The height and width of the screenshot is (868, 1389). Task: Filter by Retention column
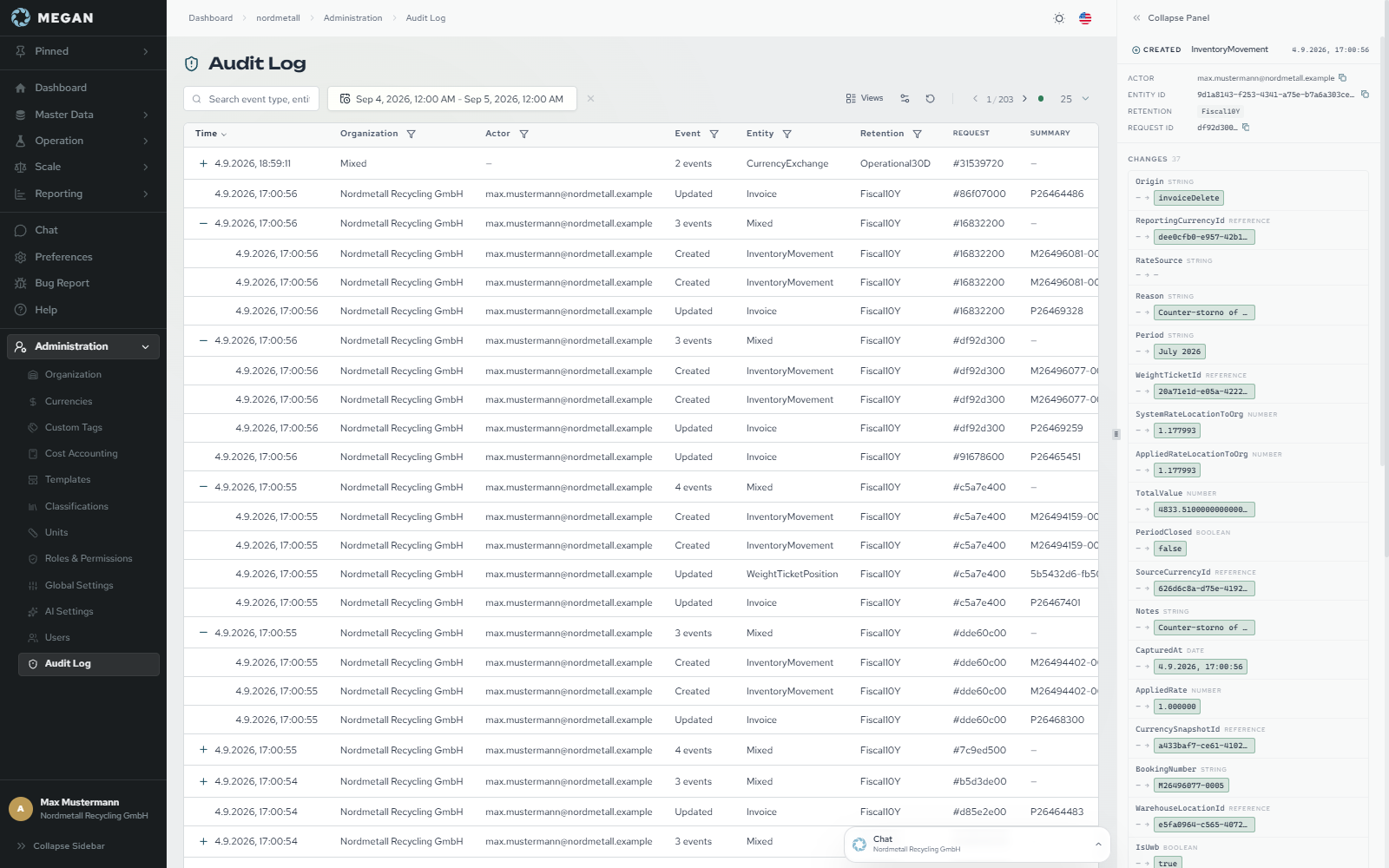tap(917, 135)
